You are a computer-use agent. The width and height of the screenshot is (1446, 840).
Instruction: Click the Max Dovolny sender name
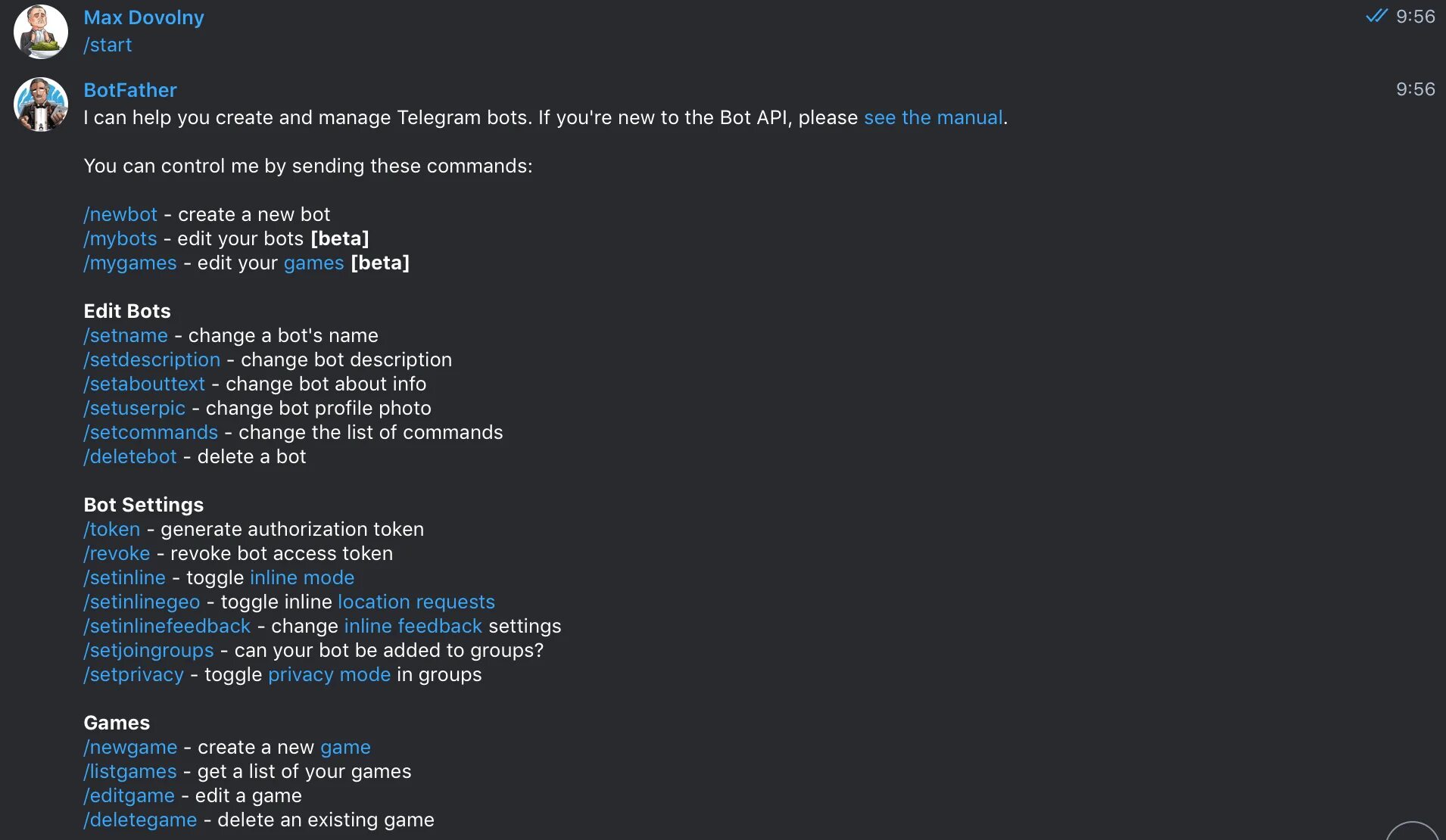click(x=144, y=17)
